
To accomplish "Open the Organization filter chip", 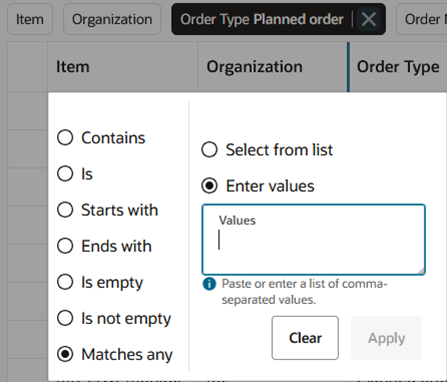I will point(112,19).
